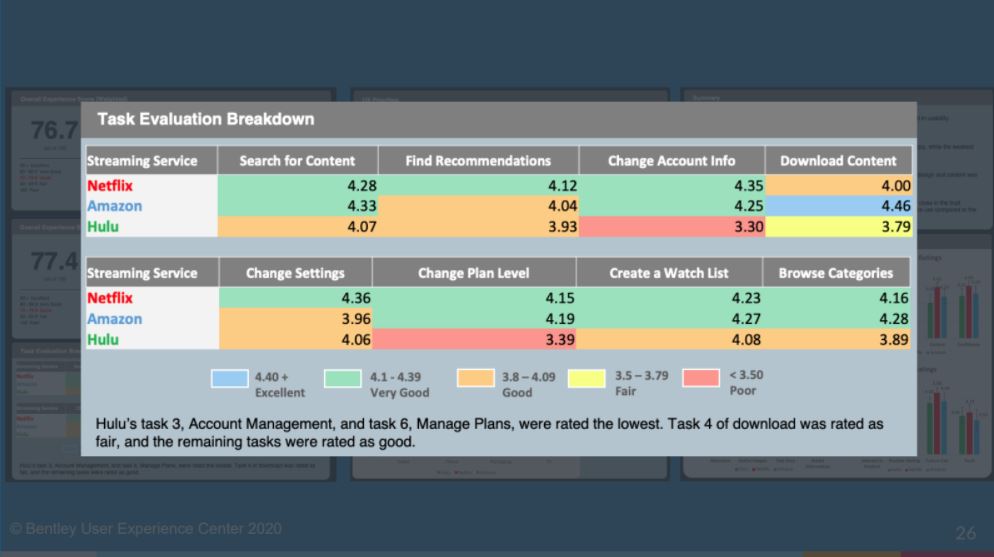994x557 pixels.
Task: Click the Hulu label in the top table
Action: tap(103, 227)
